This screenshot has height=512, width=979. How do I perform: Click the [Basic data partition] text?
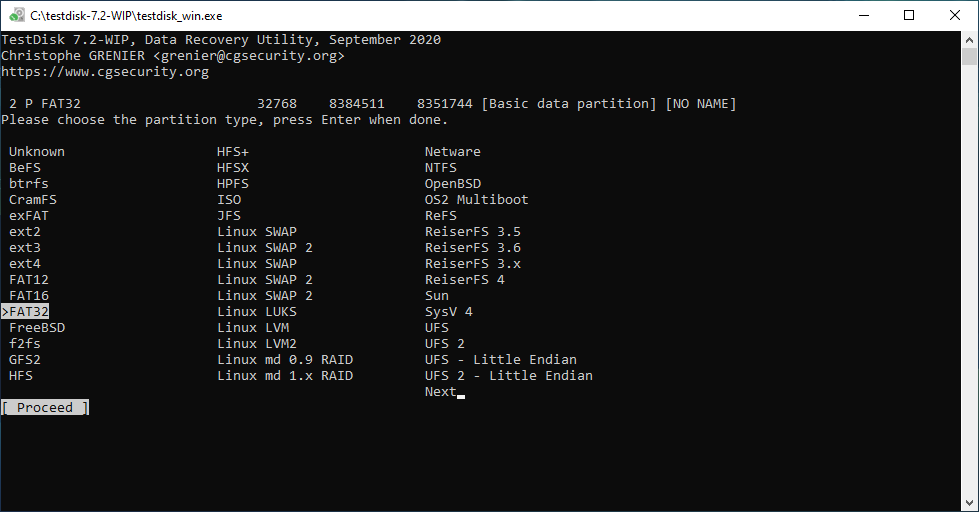click(x=569, y=104)
